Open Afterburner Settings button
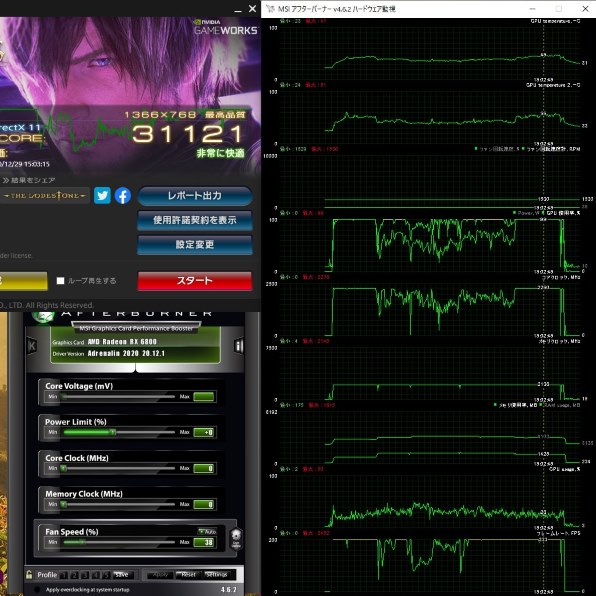Image resolution: width=596 pixels, height=596 pixels. [x=216, y=575]
